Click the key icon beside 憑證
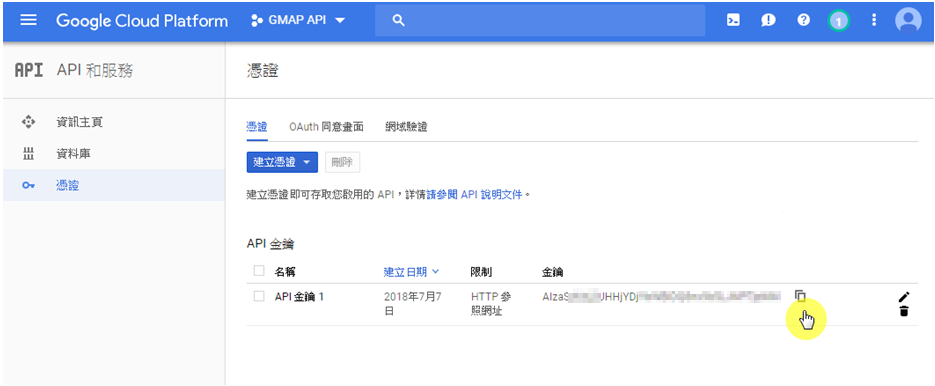Viewport: 935px width, 386px height. [28, 186]
